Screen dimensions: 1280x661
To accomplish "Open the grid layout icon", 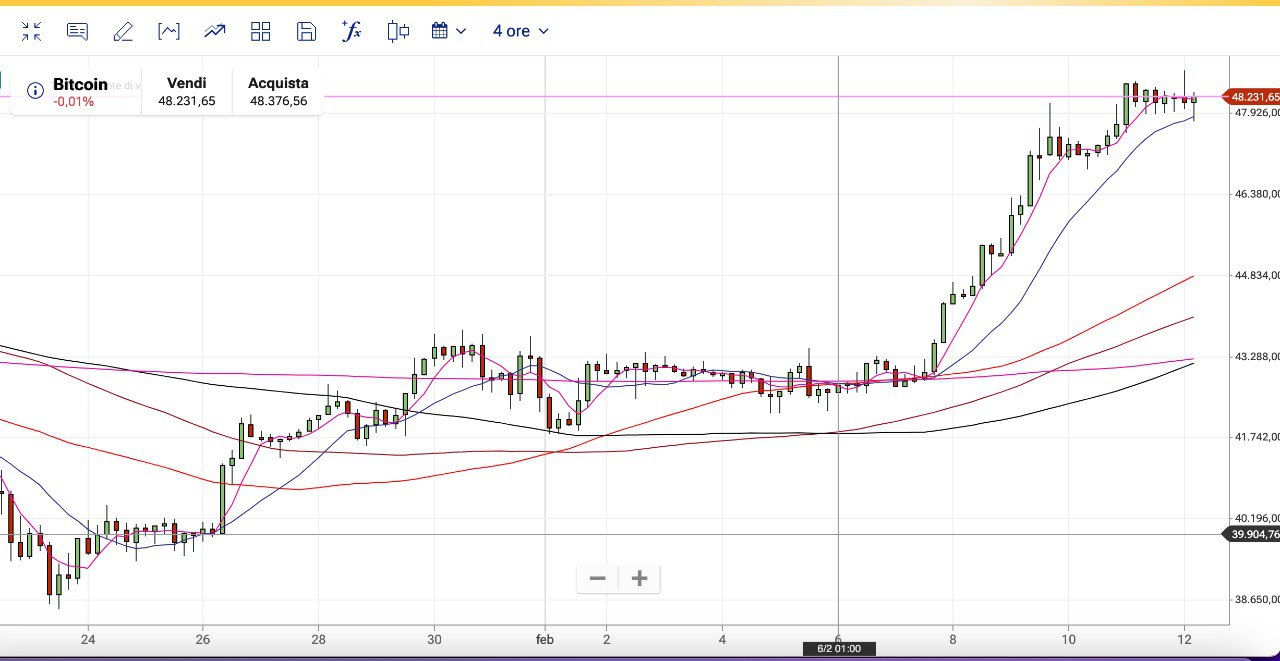I will [x=261, y=32].
